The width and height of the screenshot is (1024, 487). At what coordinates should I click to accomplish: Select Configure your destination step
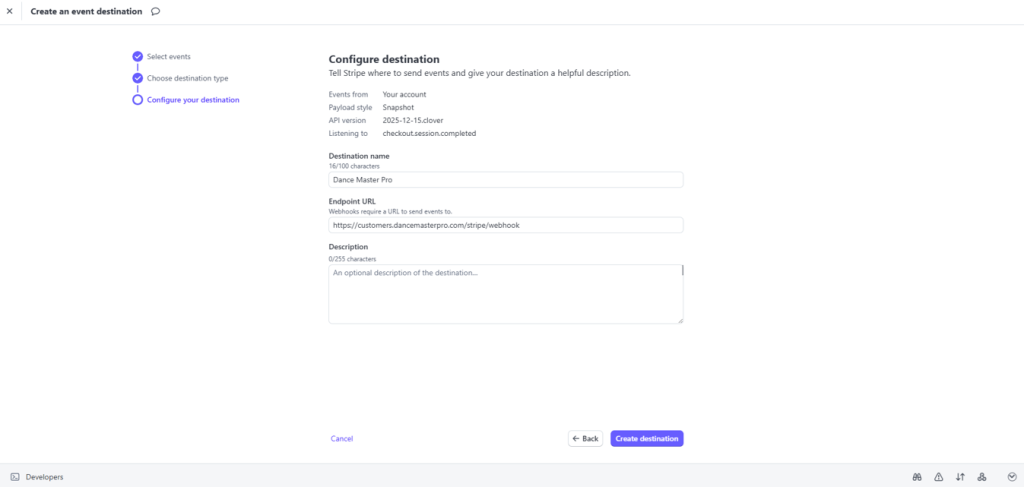coord(193,100)
